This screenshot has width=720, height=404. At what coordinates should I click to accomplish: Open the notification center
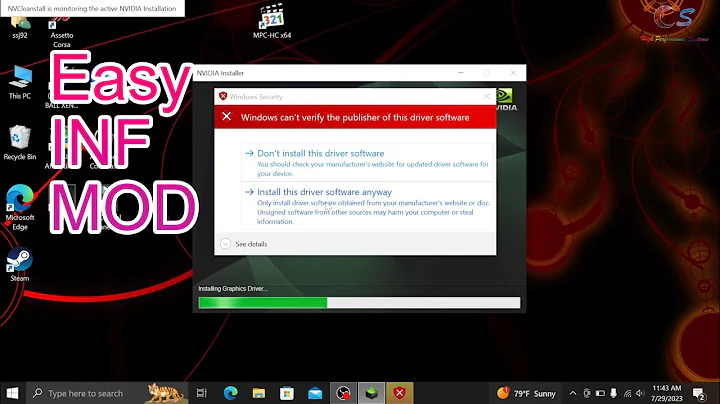pyautogui.click(x=699, y=393)
